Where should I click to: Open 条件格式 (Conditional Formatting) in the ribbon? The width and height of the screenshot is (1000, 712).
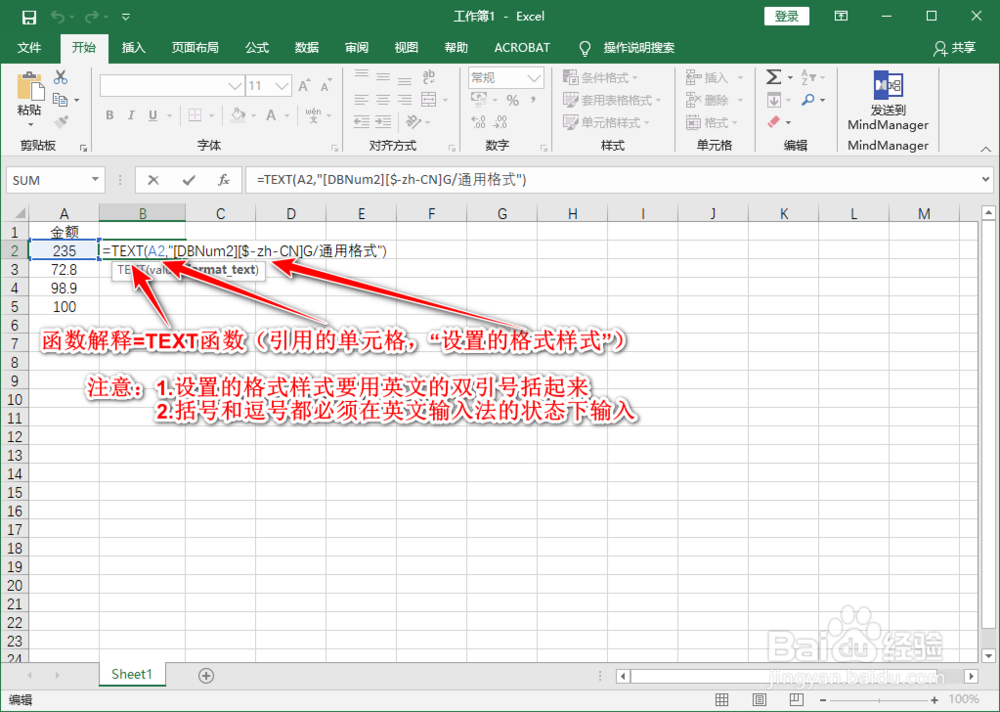[x=596, y=76]
